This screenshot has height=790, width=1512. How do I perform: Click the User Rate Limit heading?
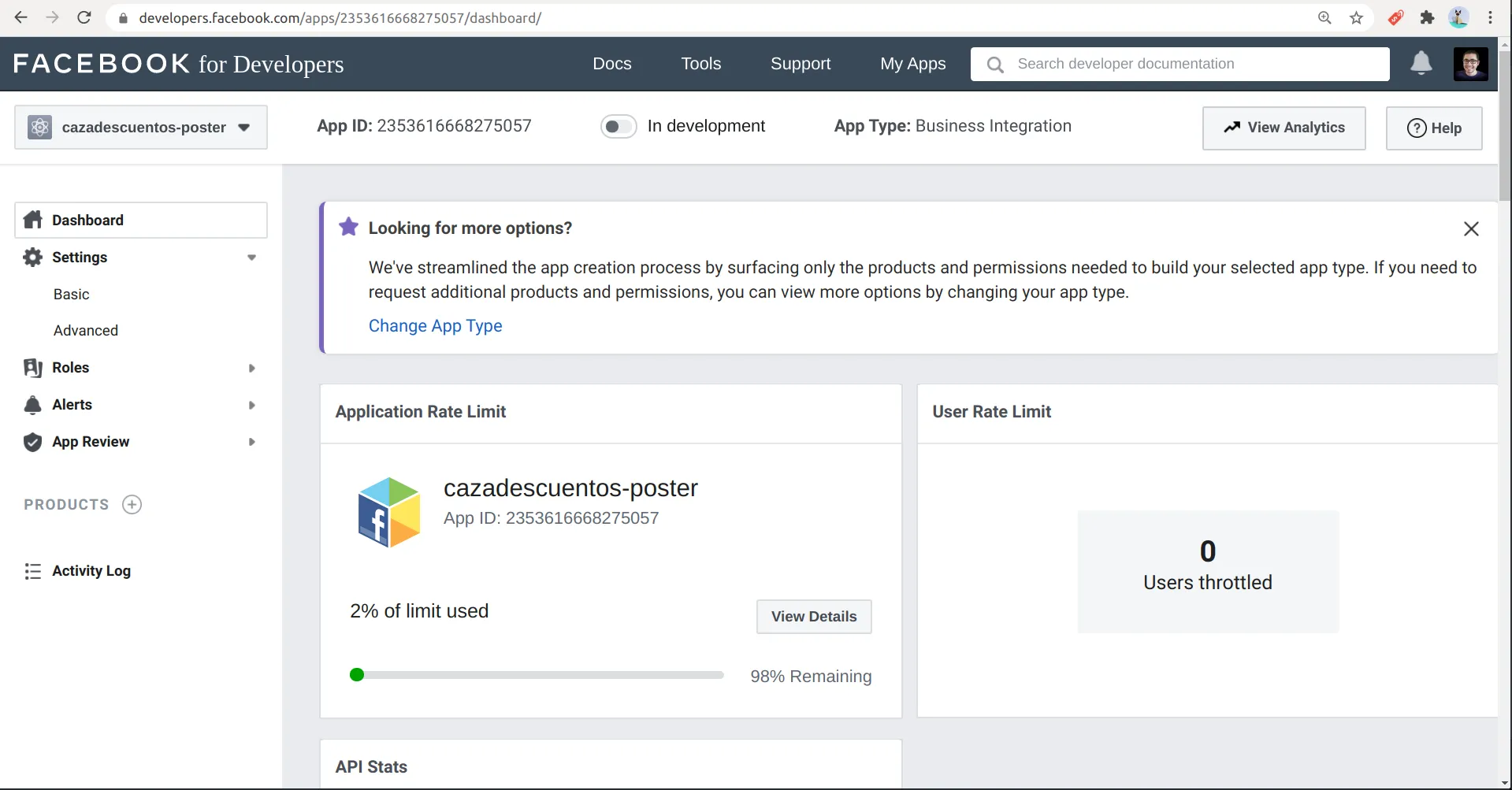coord(992,412)
